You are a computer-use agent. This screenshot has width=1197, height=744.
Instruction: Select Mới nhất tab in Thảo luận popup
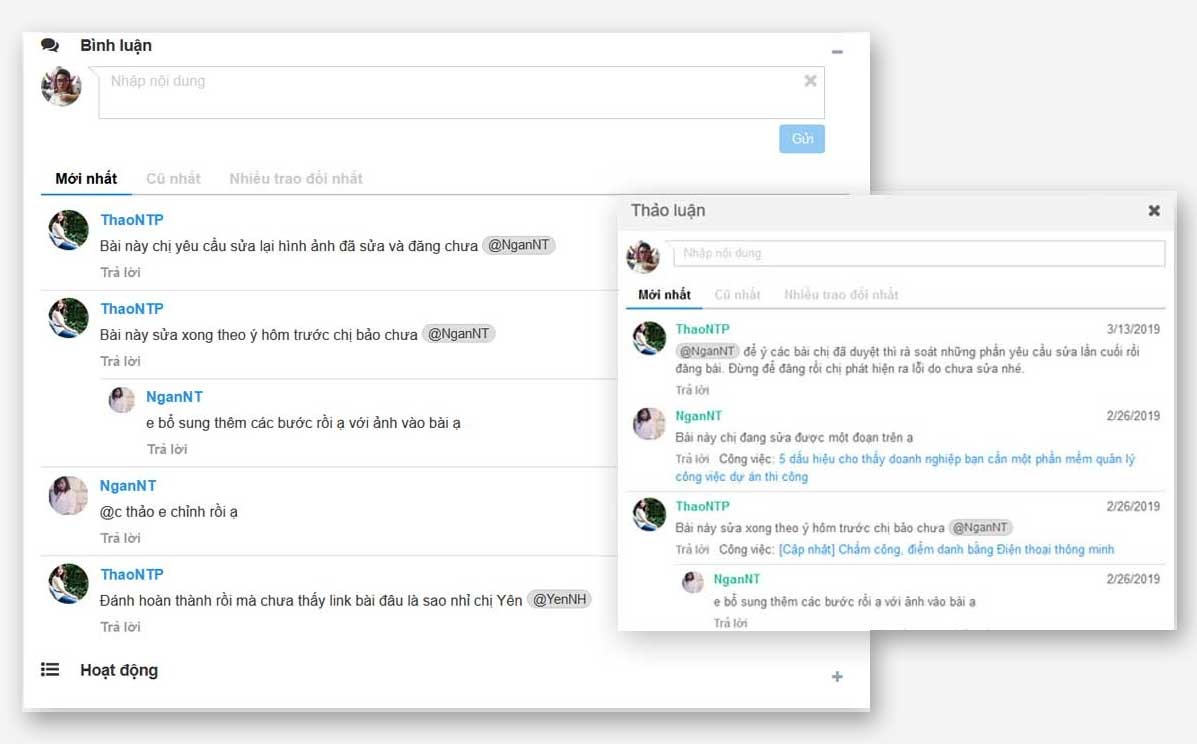tap(664, 295)
